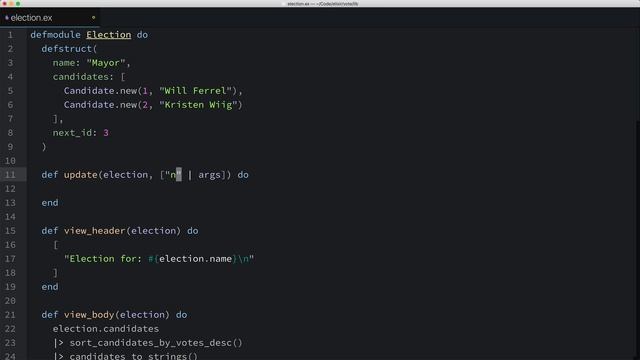Click the yellow minimize window button
This screenshot has height=360, width=640.
(x=11, y=4)
